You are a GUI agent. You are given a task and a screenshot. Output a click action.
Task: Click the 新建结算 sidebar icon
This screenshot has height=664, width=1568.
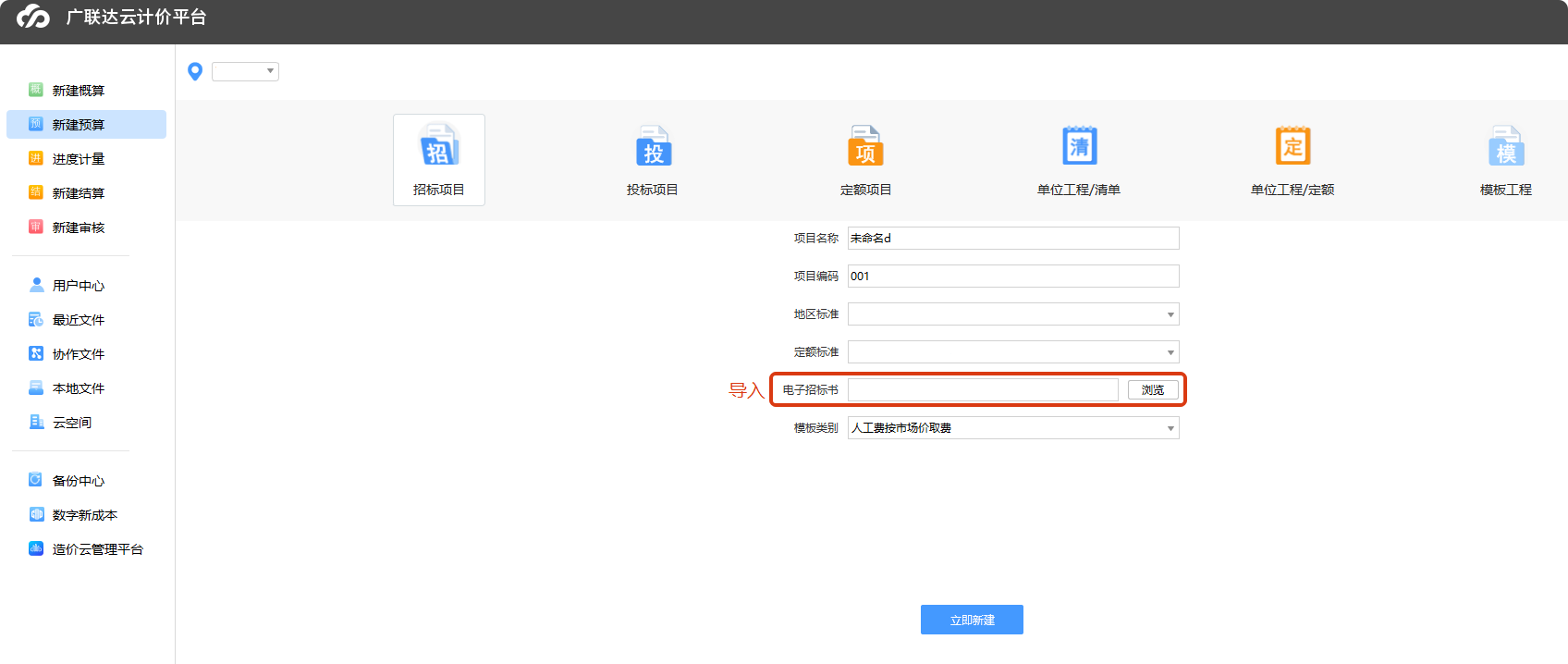[x=36, y=192]
